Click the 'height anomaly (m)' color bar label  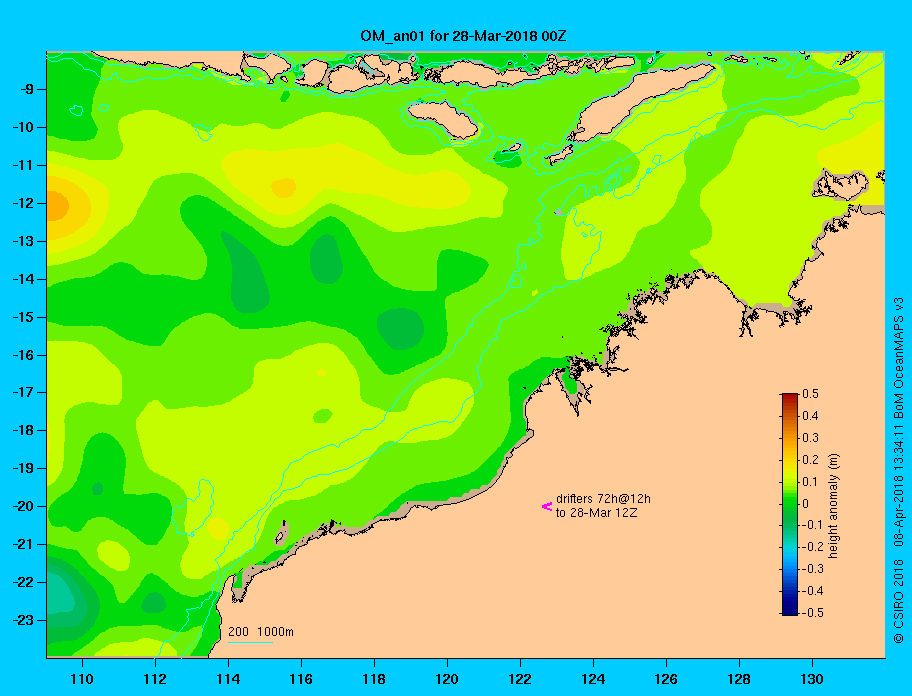833,505
